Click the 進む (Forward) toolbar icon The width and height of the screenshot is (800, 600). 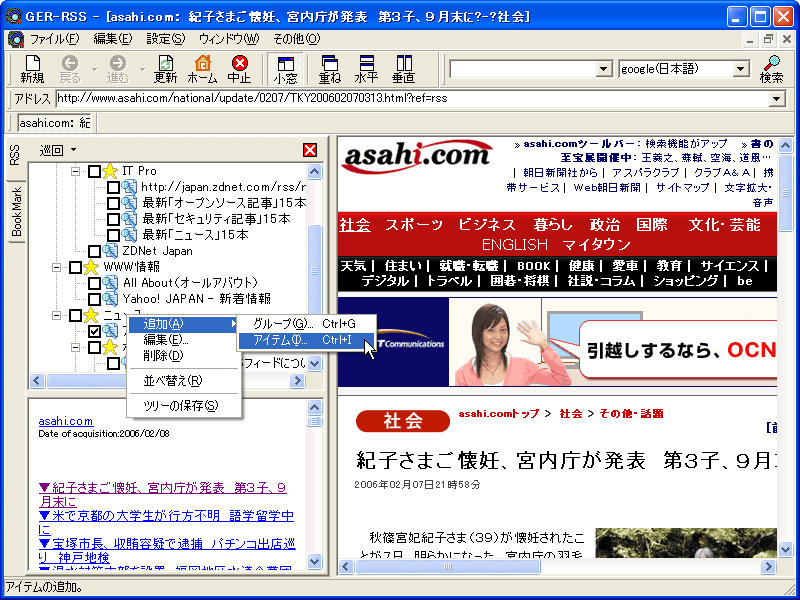[117, 69]
